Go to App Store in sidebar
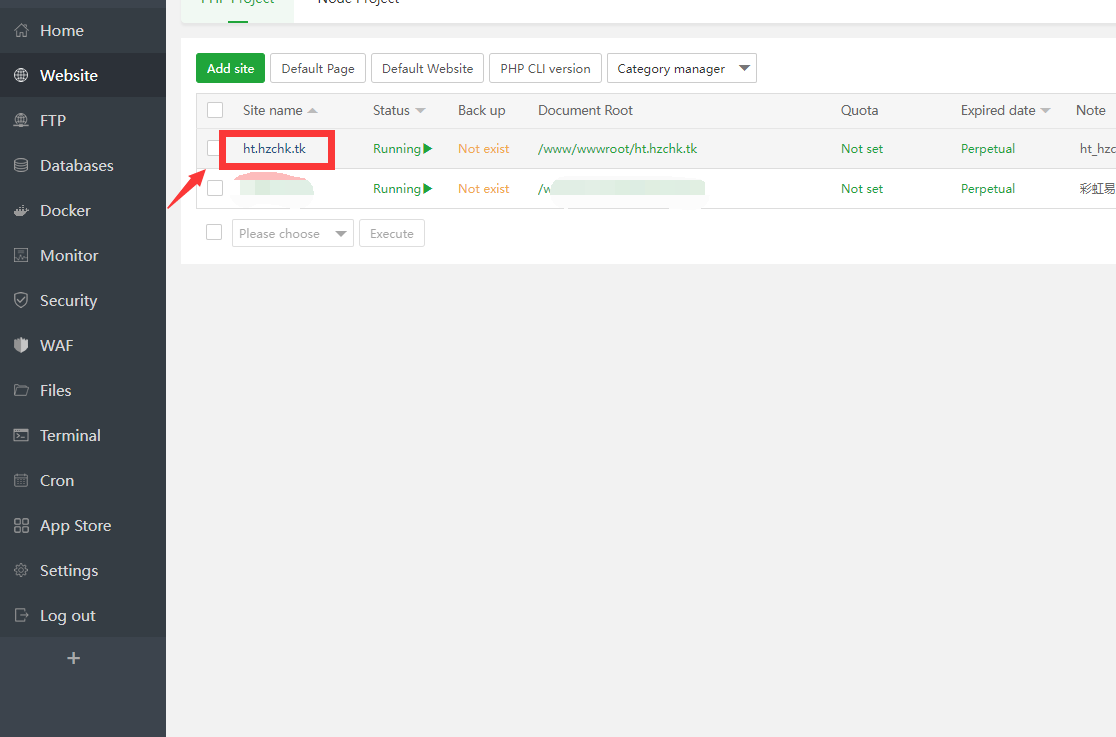This screenshot has width=1116, height=737. [x=75, y=526]
